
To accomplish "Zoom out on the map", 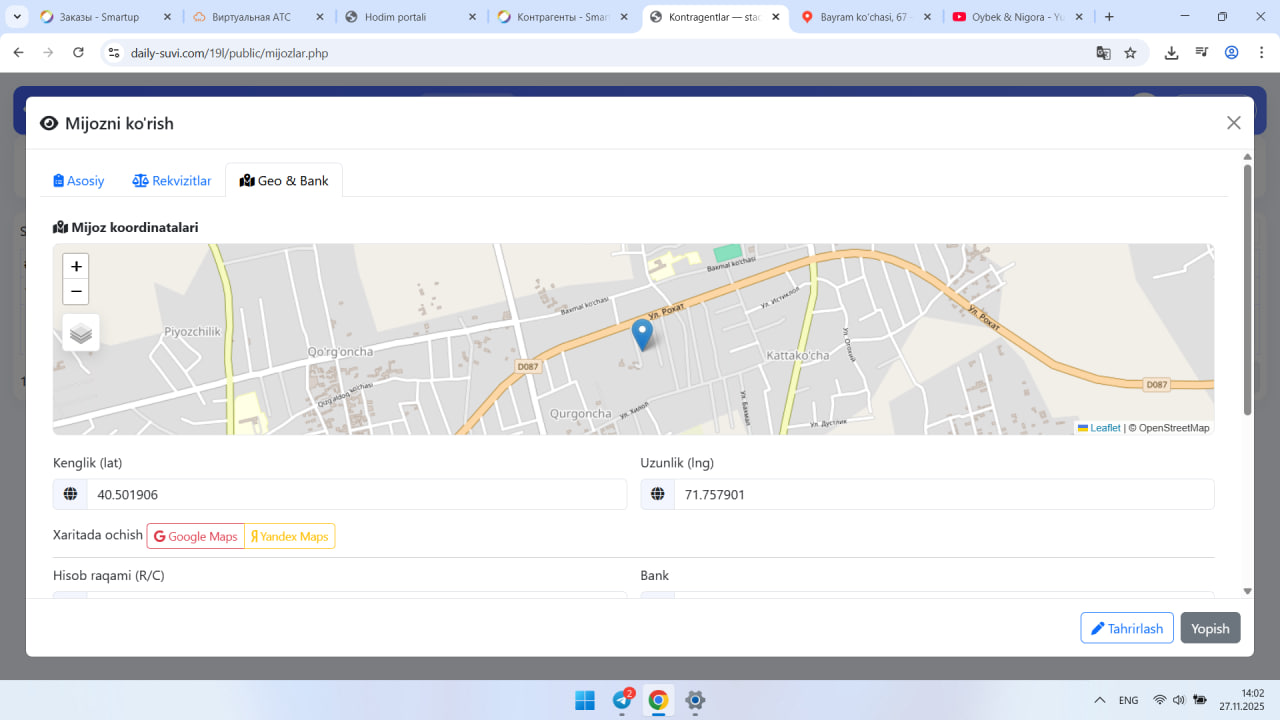I will click(x=76, y=292).
